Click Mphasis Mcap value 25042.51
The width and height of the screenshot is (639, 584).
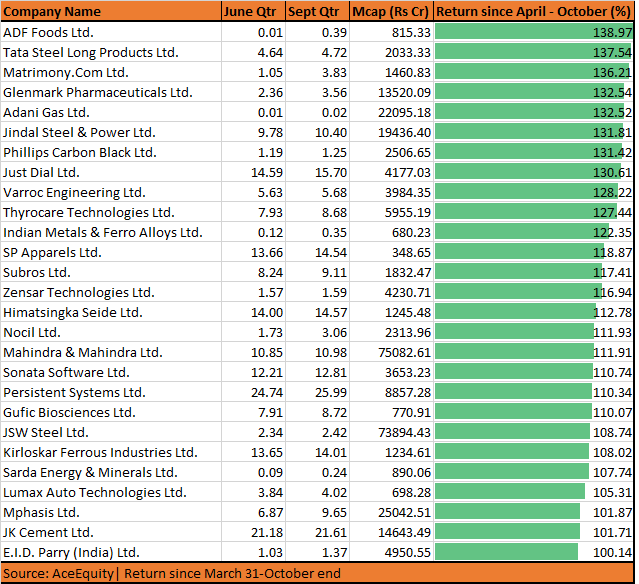click(404, 511)
